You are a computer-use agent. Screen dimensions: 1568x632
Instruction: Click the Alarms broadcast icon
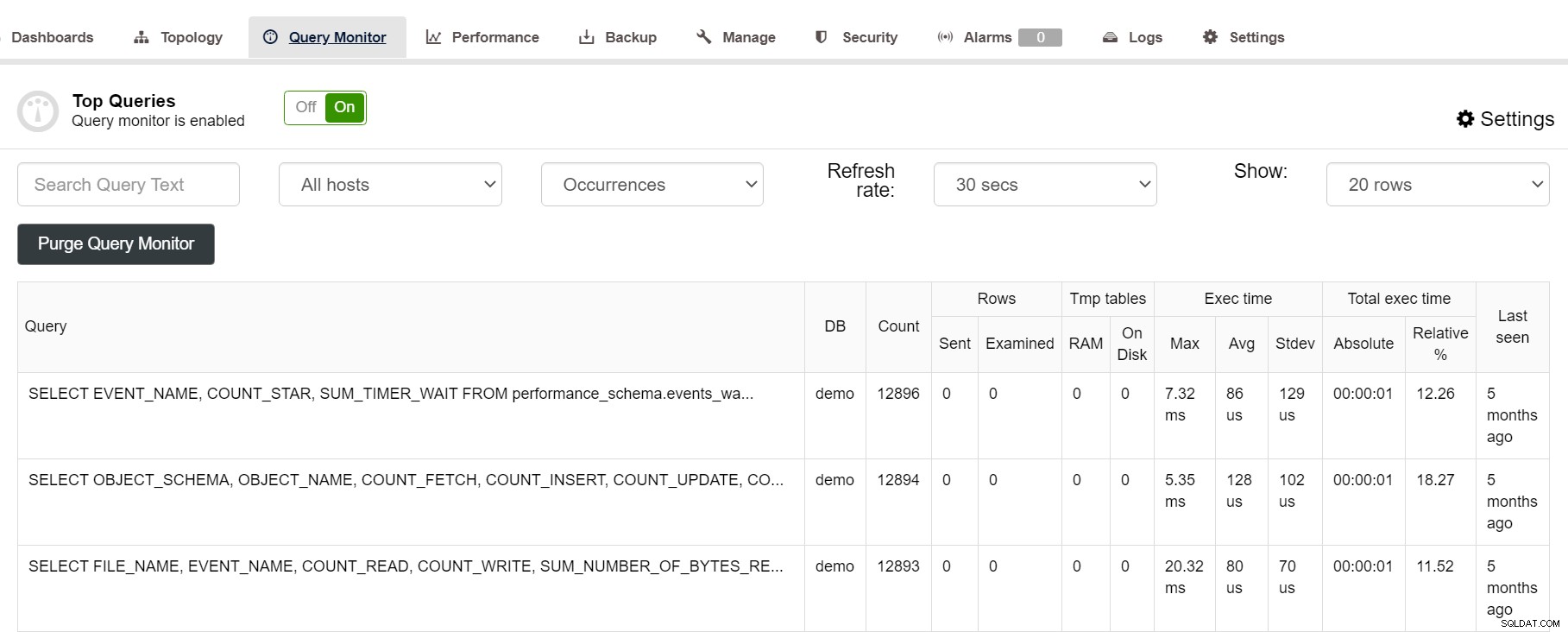pos(945,37)
